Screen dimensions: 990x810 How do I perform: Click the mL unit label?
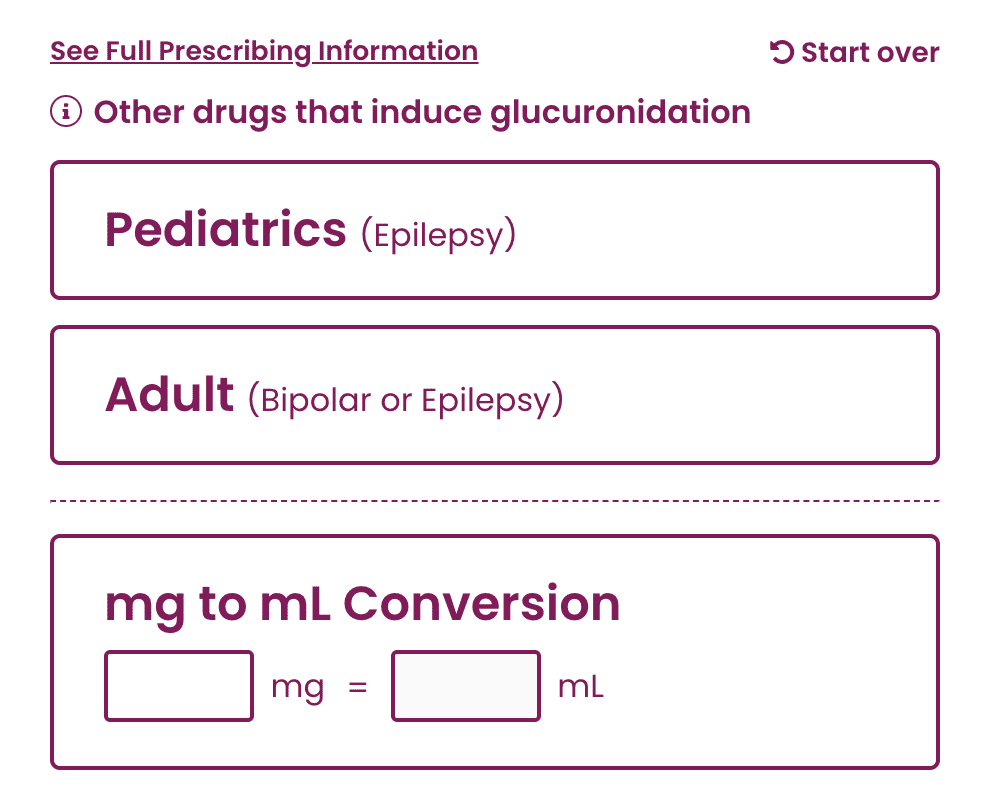click(581, 687)
